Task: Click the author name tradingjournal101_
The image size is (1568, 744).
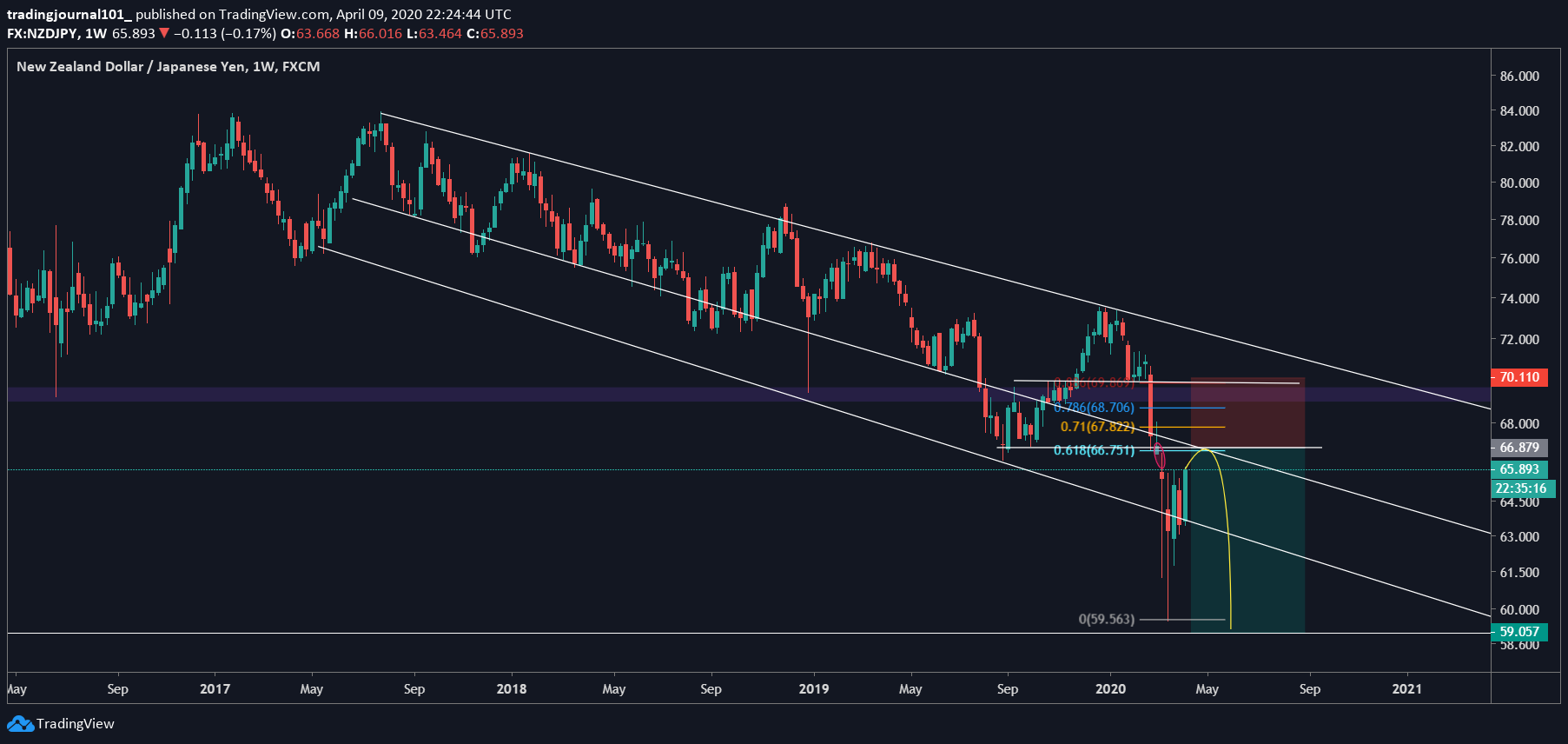Action: (69, 14)
